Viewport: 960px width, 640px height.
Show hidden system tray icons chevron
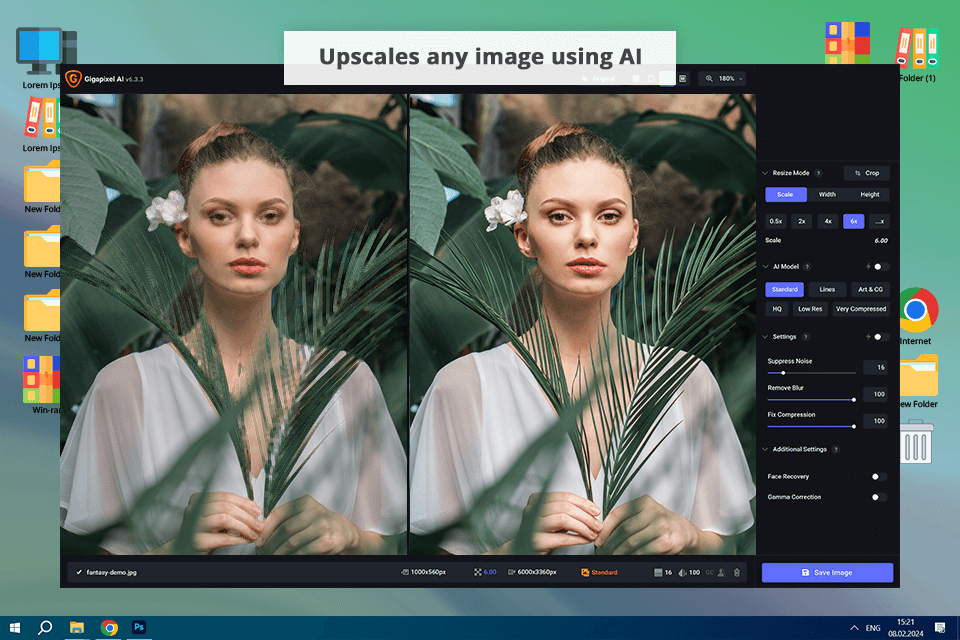click(853, 628)
